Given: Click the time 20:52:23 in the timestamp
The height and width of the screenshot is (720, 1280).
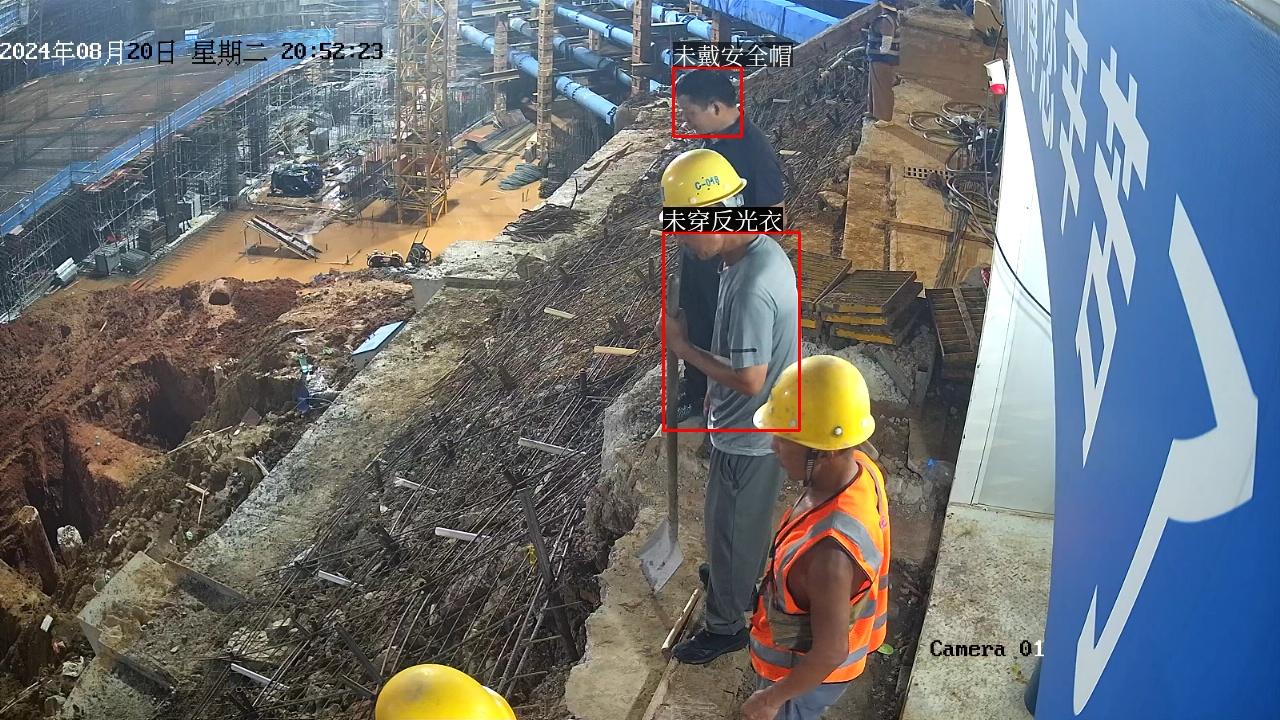Looking at the screenshot, I should click(331, 52).
